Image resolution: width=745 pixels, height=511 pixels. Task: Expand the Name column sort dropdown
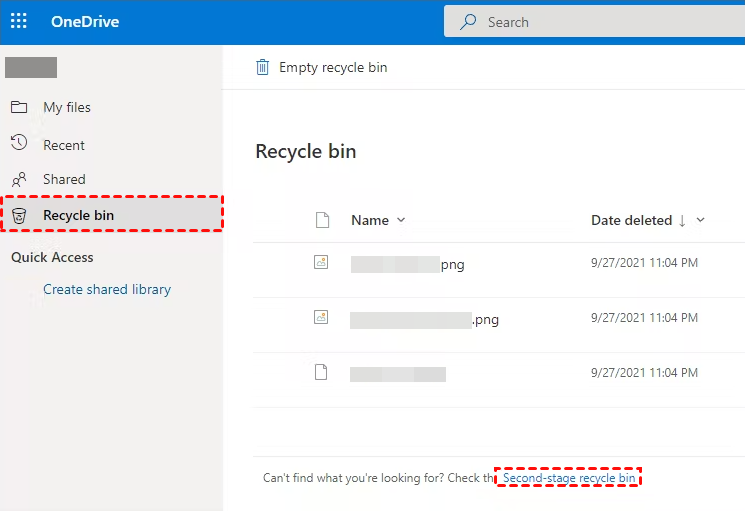coord(401,220)
